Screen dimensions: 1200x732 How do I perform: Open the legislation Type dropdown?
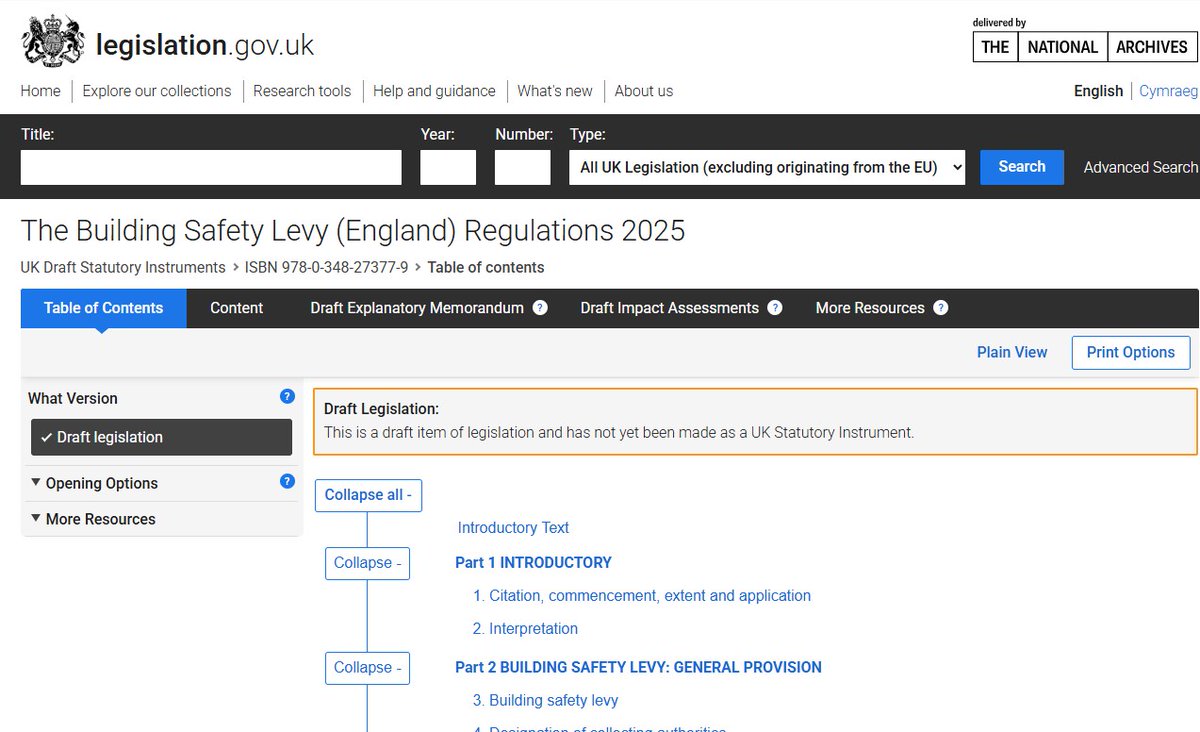766,167
